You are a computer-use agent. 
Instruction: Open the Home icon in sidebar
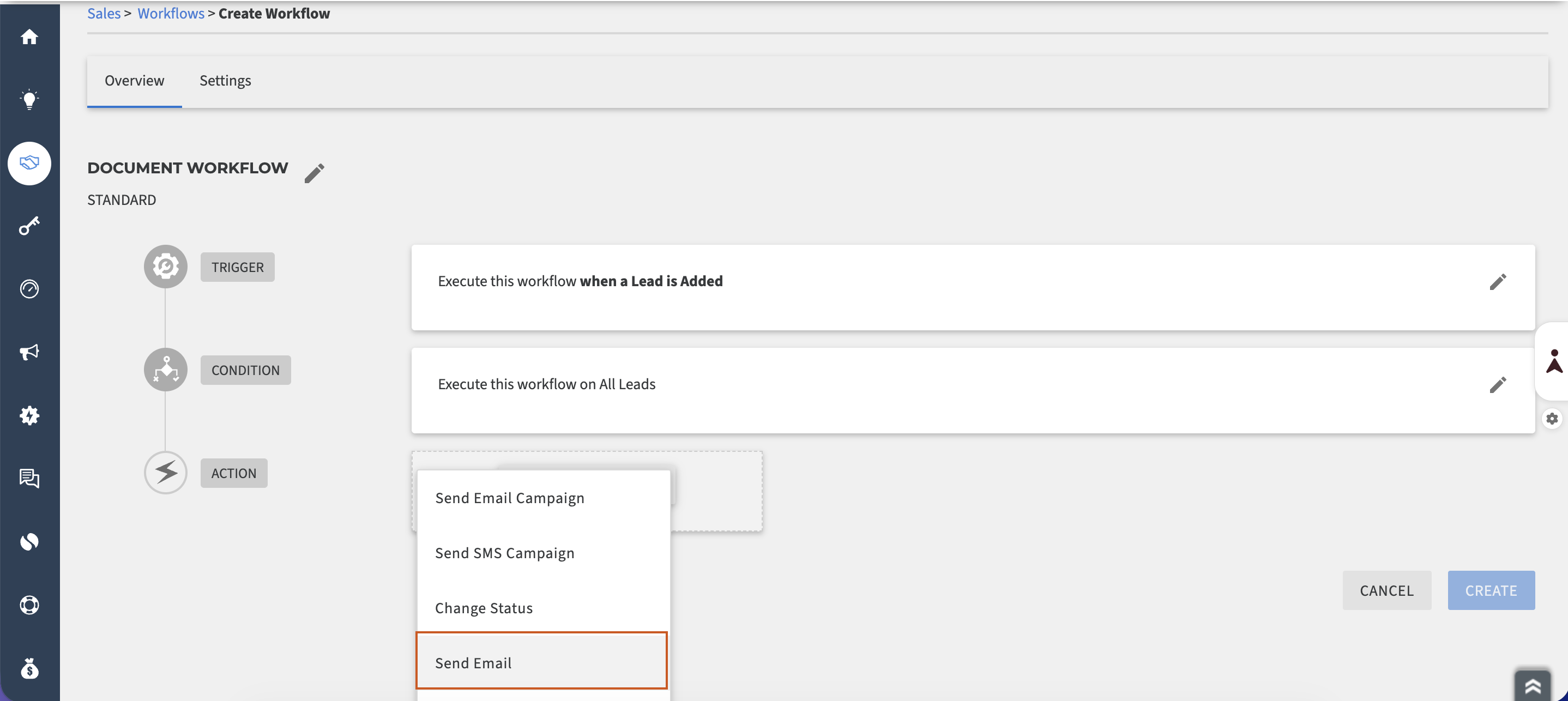pyautogui.click(x=29, y=37)
